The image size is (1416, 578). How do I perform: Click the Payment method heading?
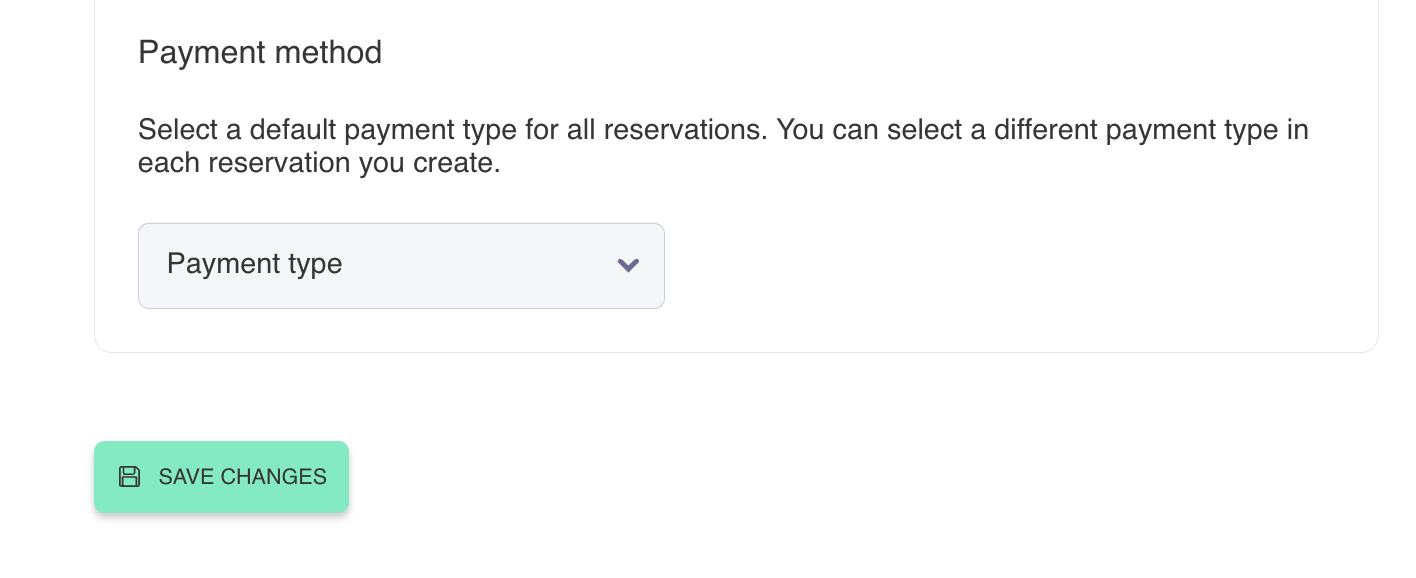tap(260, 52)
